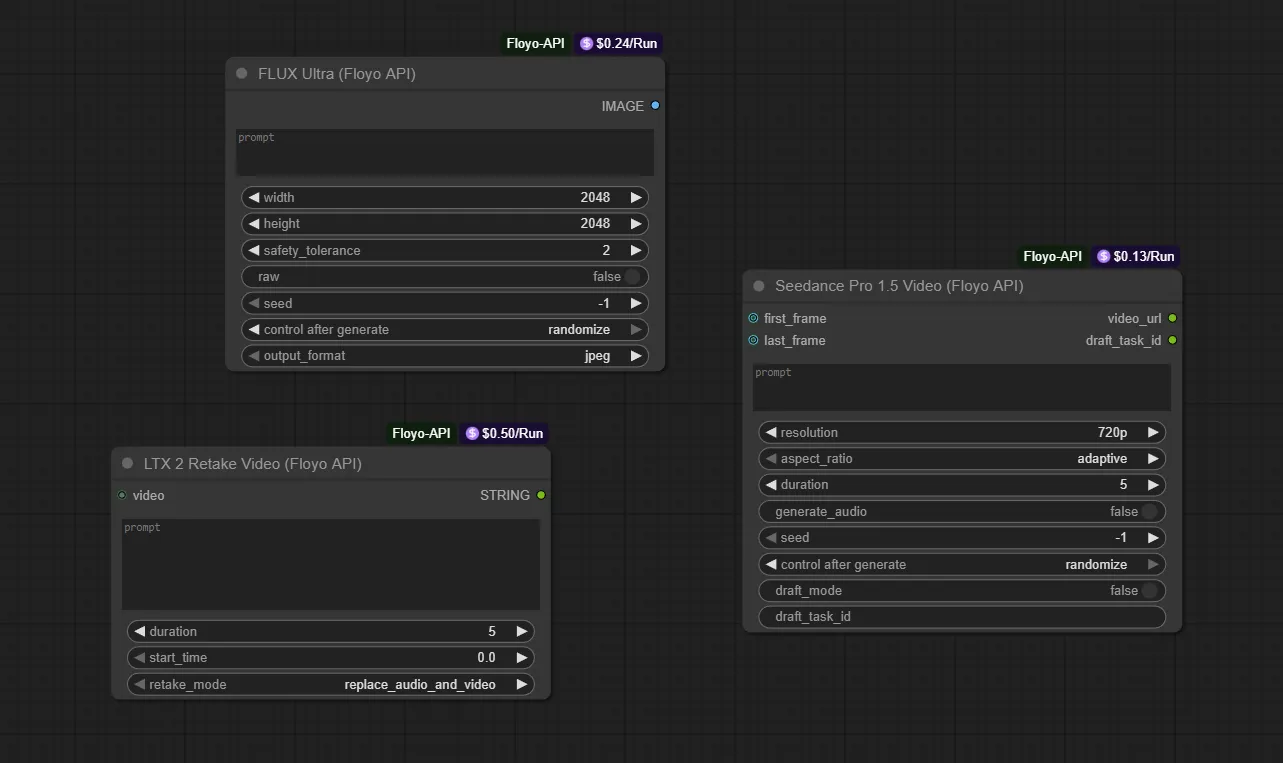Image resolution: width=1283 pixels, height=763 pixels.
Task: Click the start_time value field
Action: [330, 657]
